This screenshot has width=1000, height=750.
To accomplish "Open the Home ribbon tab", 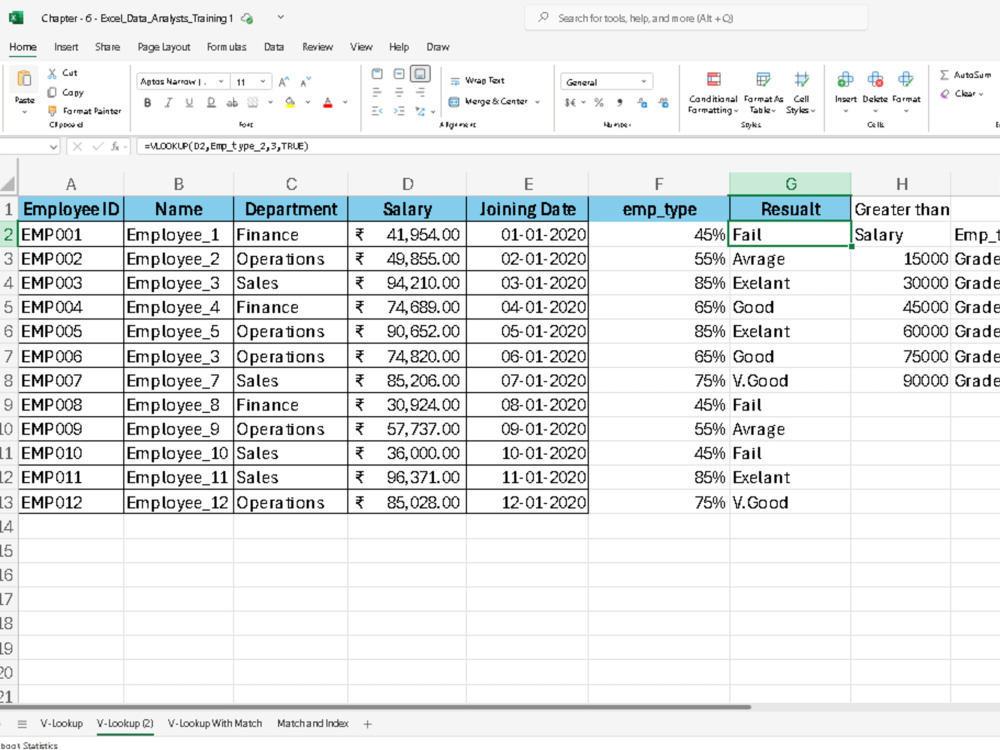I will (x=23, y=47).
